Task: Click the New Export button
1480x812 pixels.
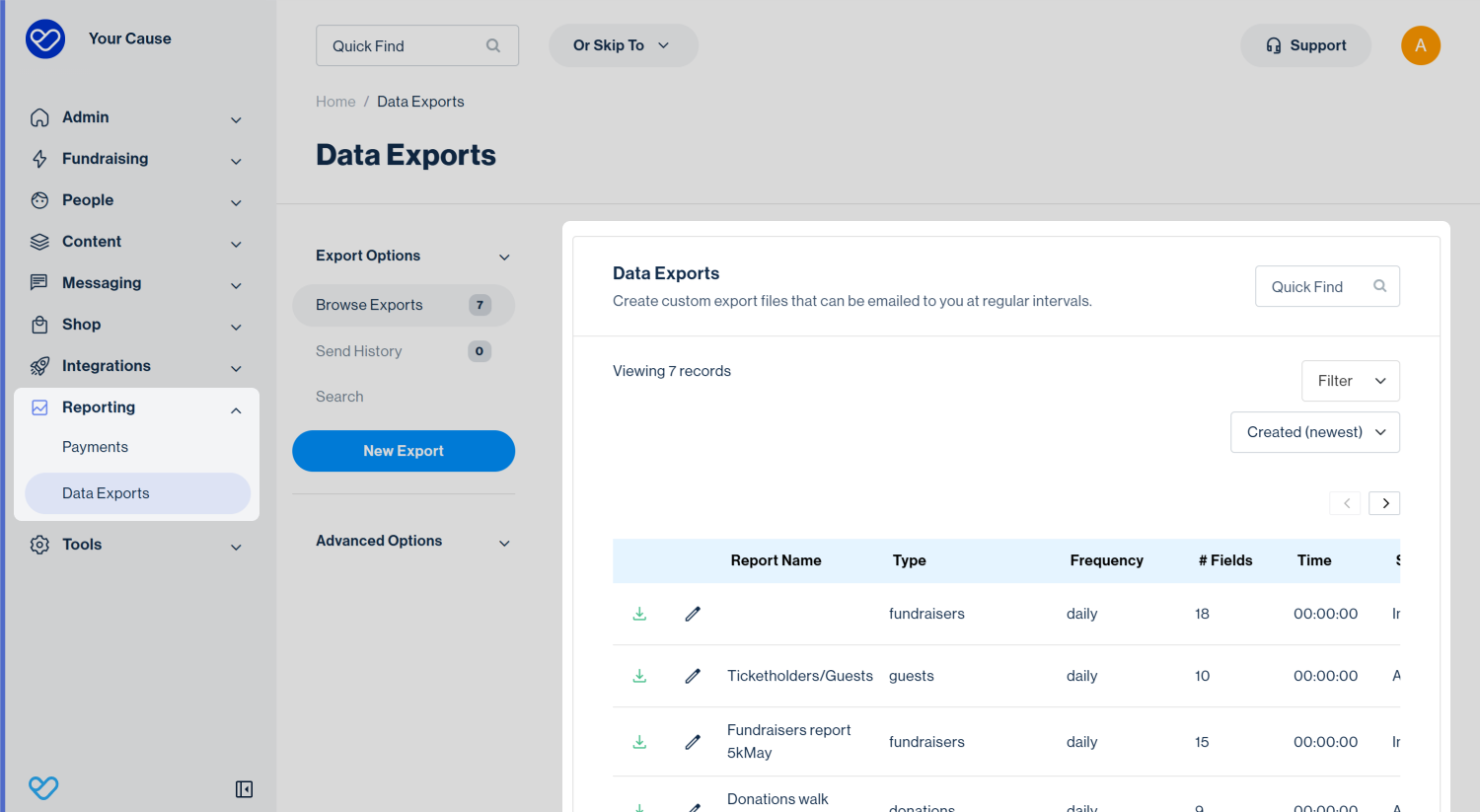Action: [x=404, y=451]
